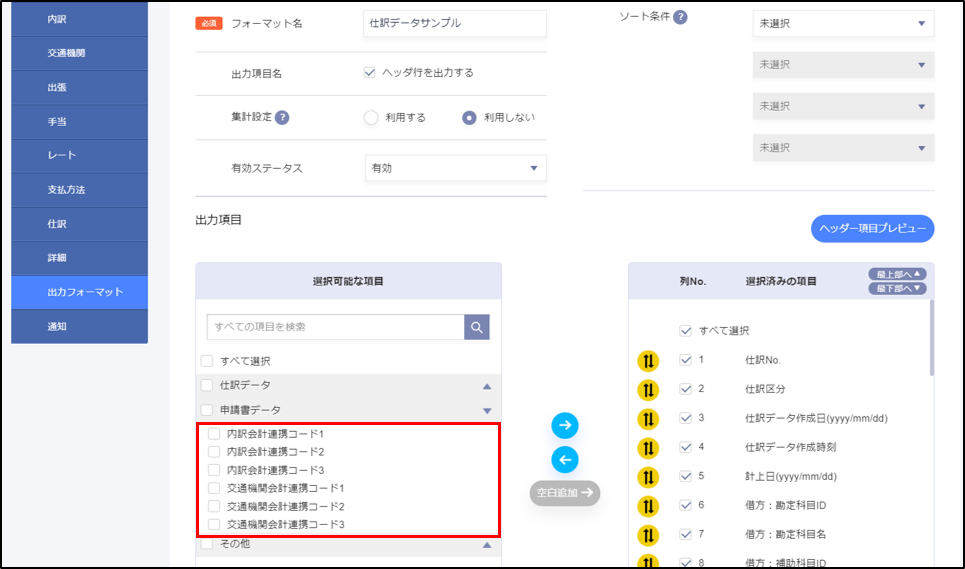This screenshot has height=569, width=965.
Task: Click the reorder icon beside 仕訳No.
Action: coord(648,360)
